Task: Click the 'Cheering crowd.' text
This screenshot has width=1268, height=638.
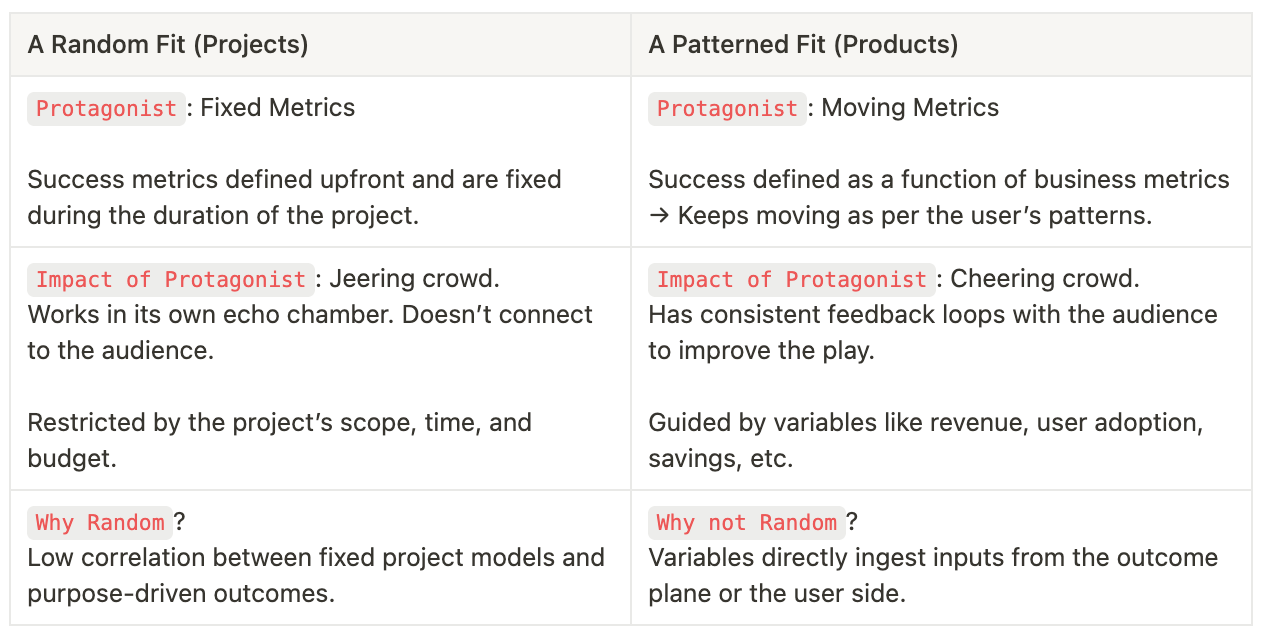Action: point(1045,279)
